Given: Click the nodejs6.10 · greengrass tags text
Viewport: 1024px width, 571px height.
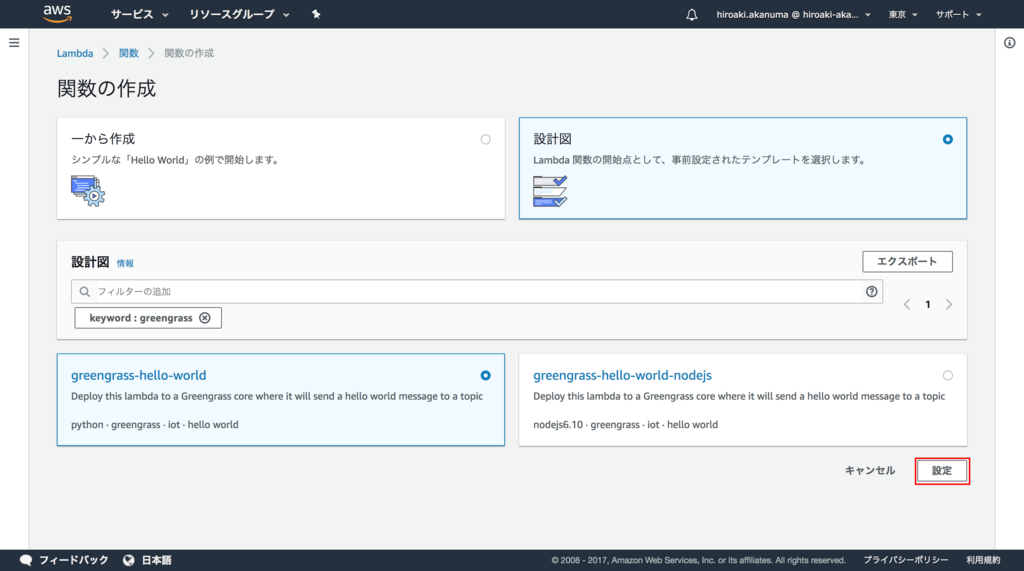Looking at the screenshot, I should 625,425.
